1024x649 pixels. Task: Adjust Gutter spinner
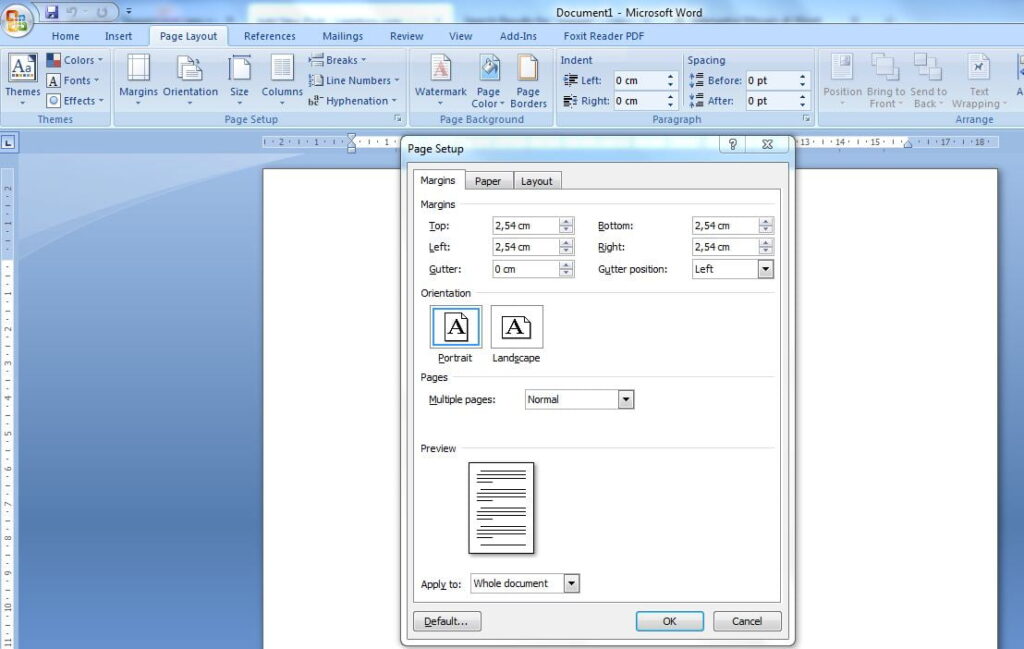pos(566,269)
